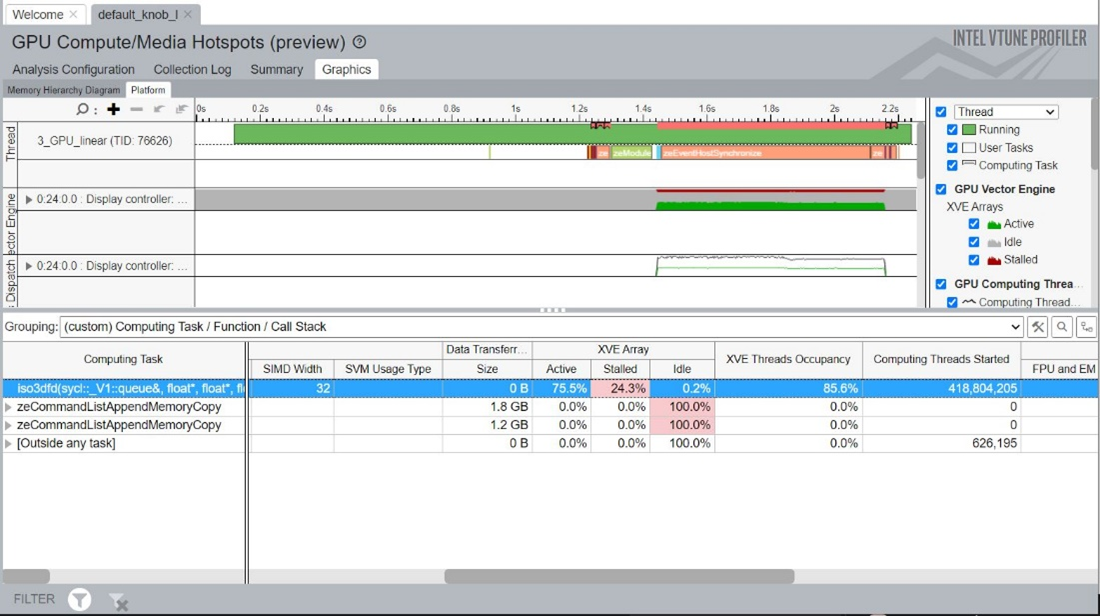Screen dimensions: 1100x616
Task: Click the clear filter icon
Action: [117, 600]
